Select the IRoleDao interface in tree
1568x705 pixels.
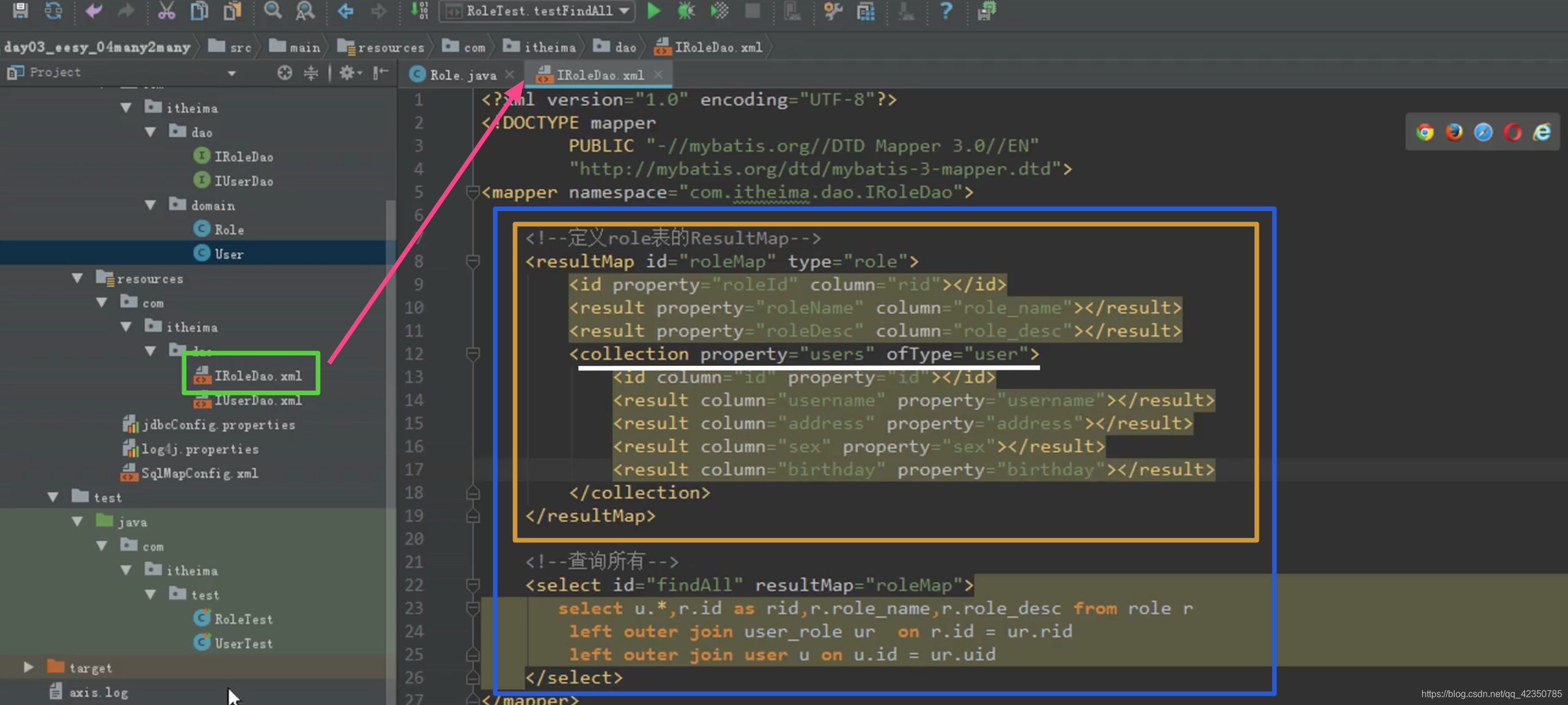(234, 156)
